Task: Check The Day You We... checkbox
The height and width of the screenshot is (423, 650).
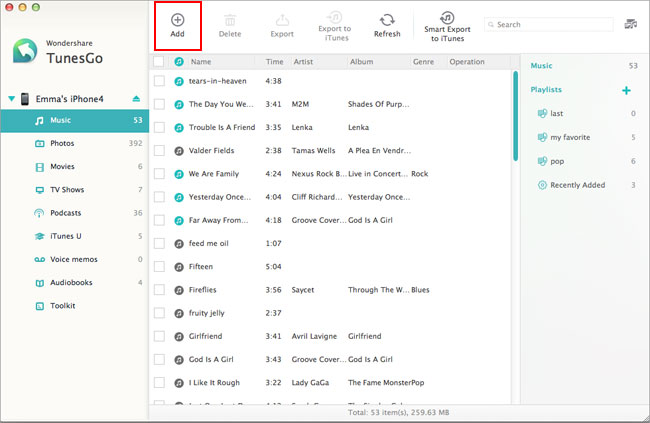Action: click(x=159, y=104)
